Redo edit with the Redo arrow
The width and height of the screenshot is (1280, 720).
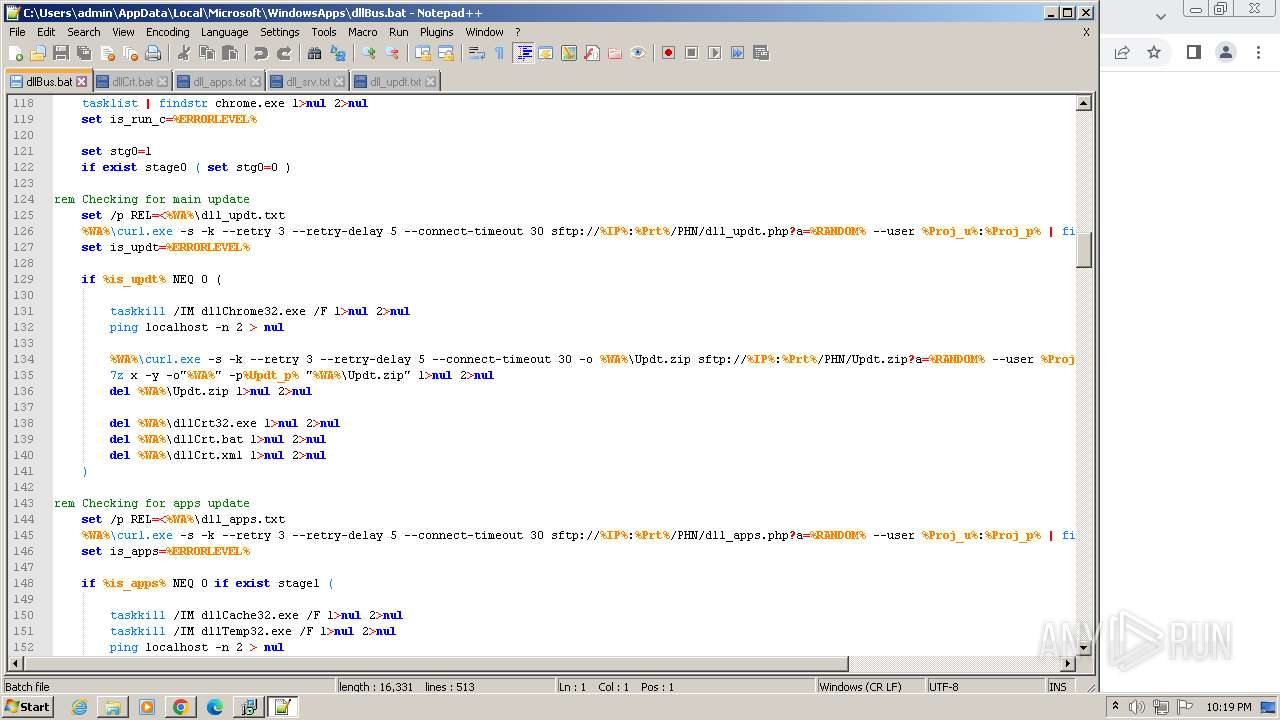(x=283, y=53)
